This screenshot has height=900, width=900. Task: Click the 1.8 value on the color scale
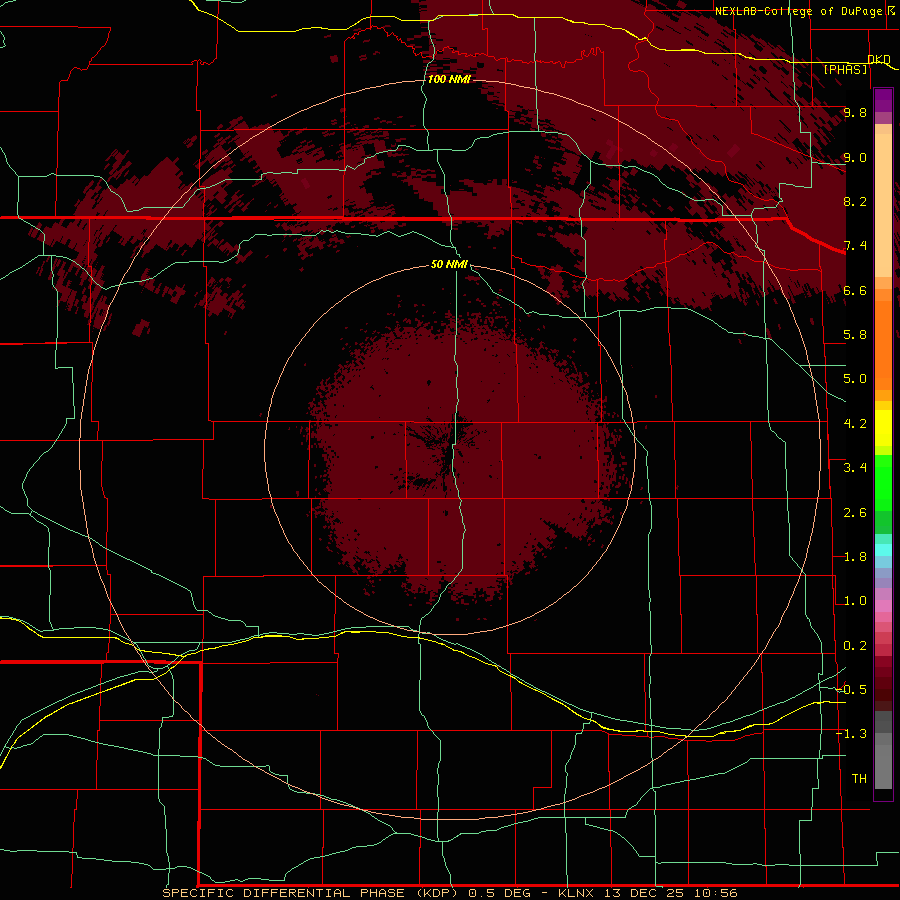click(x=855, y=557)
